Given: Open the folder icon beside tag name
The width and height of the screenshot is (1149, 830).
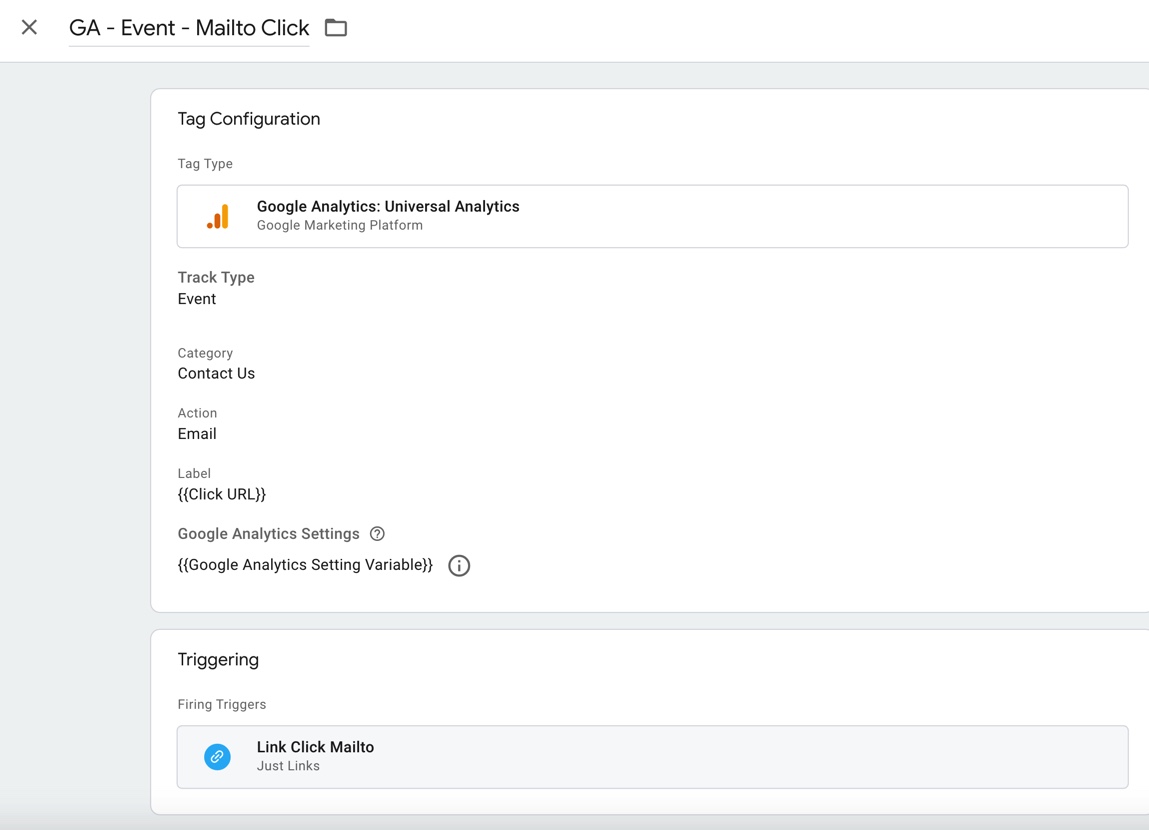Looking at the screenshot, I should [336, 28].
